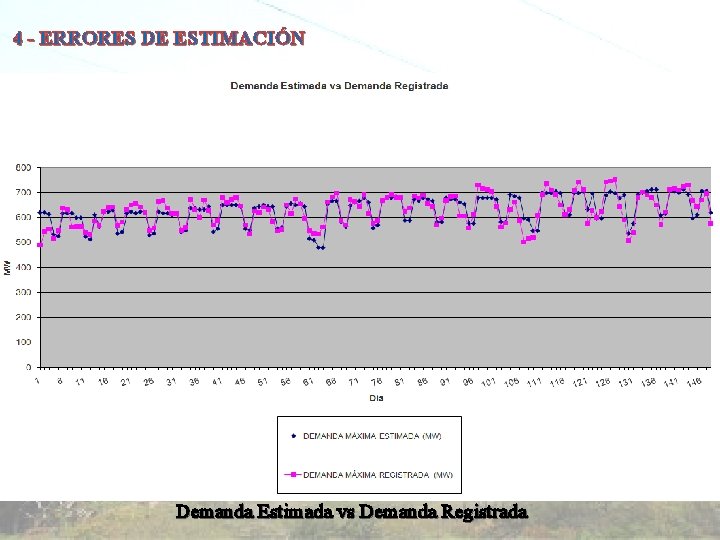Click y-axis label '300'
Image resolution: width=720 pixels, height=540 pixels.
[x=25, y=292]
